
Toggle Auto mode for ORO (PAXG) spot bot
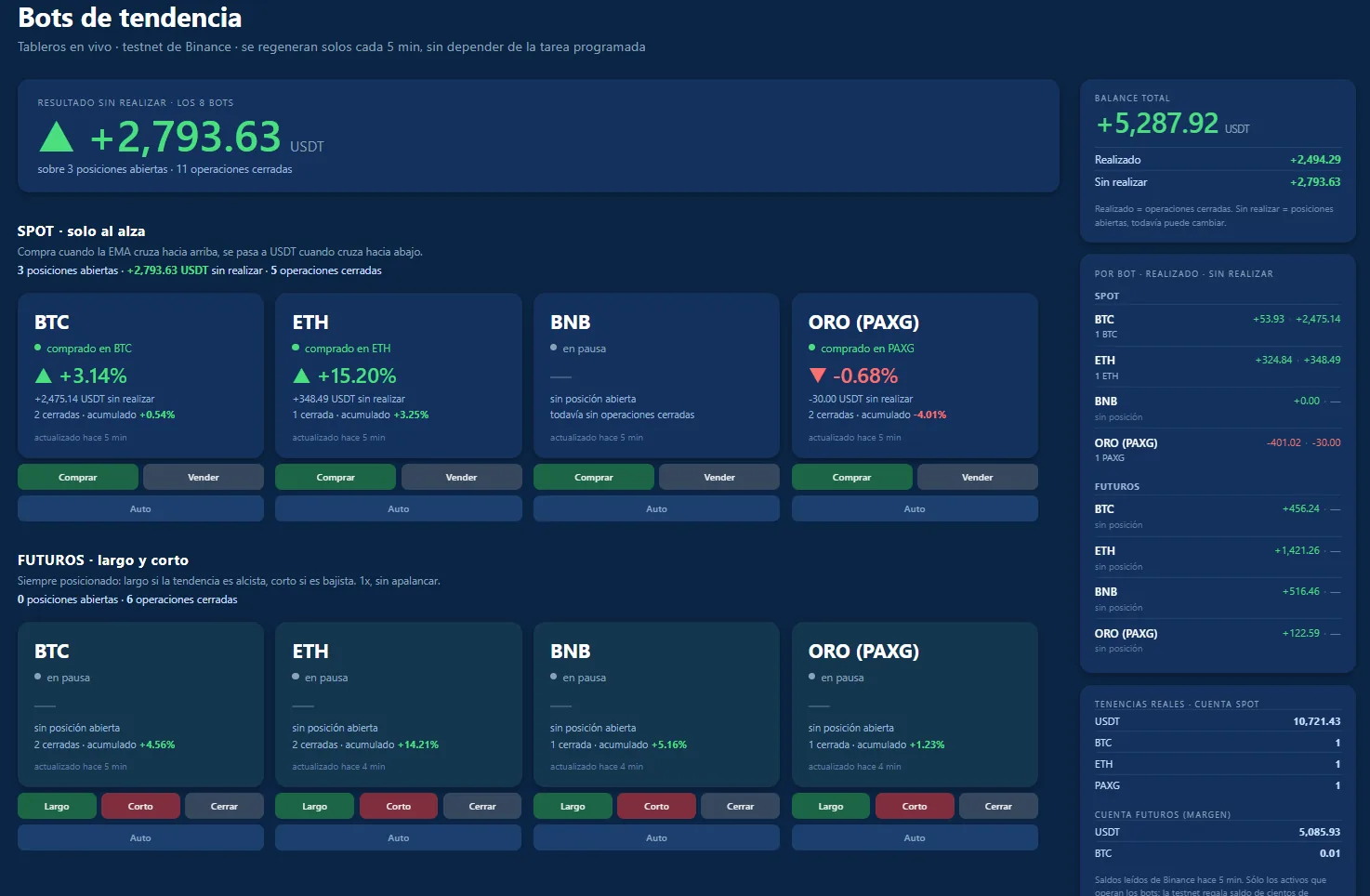915,508
